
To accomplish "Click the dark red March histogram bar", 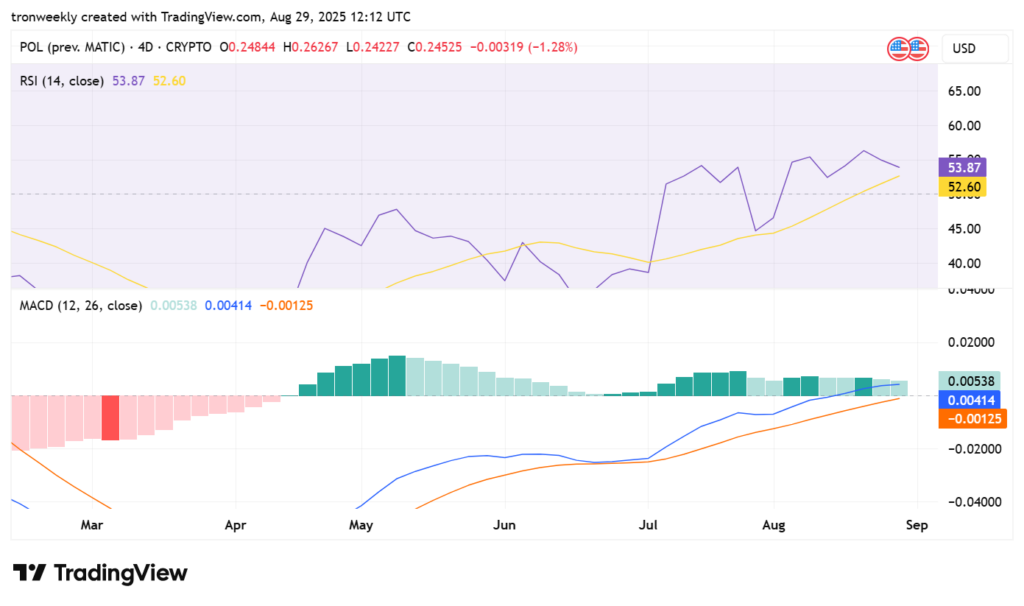I will 110,417.
